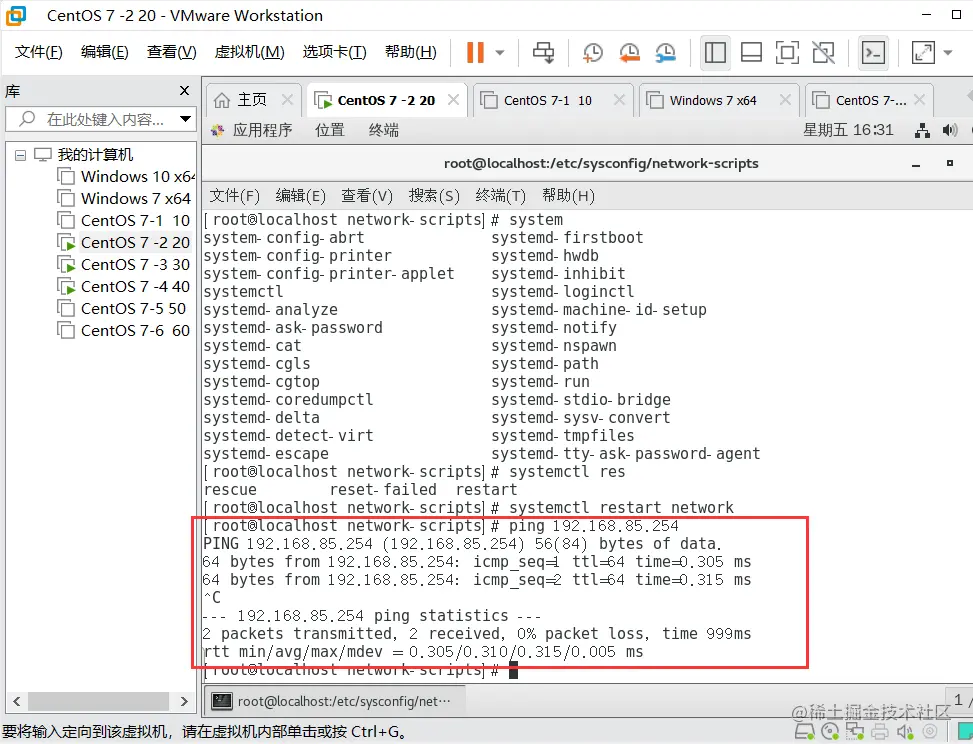This screenshot has width=973, height=744.
Task: Toggle the virtual machine console view
Action: [874, 52]
